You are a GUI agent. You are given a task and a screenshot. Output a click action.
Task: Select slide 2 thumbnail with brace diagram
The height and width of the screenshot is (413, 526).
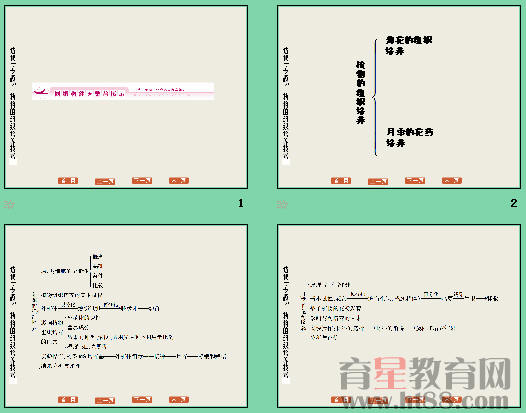pos(399,97)
